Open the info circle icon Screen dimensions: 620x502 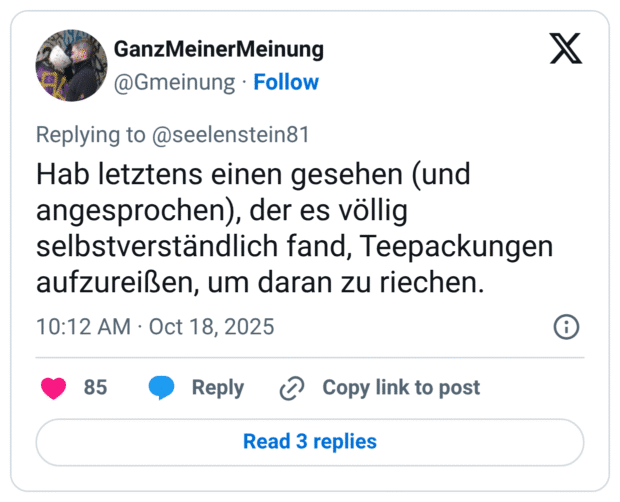tap(565, 327)
